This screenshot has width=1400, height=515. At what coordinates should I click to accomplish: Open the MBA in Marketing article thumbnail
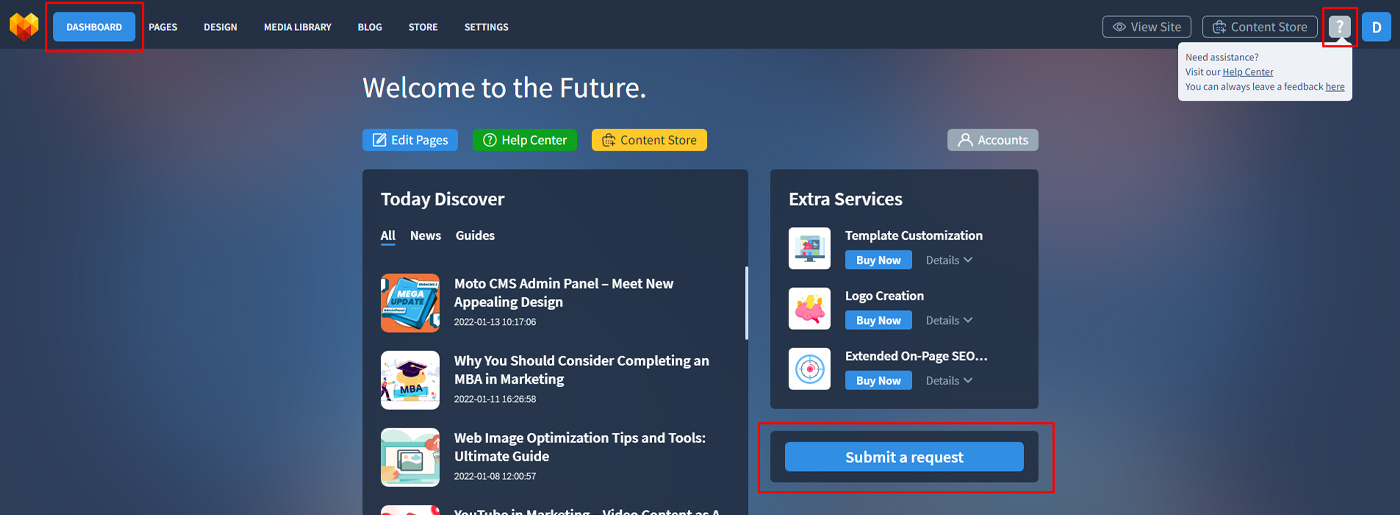410,380
